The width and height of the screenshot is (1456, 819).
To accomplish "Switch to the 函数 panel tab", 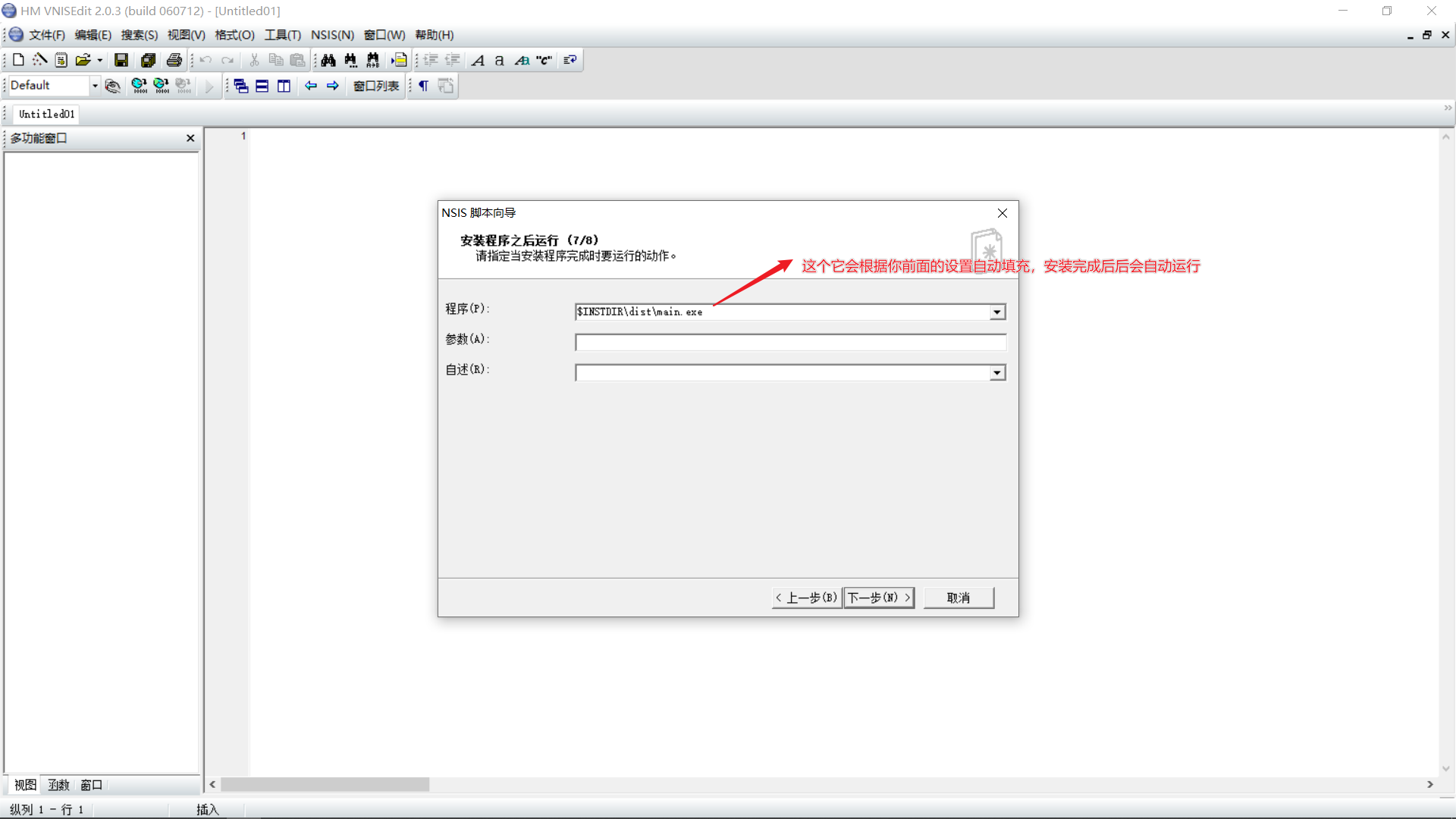I will pyautogui.click(x=58, y=785).
